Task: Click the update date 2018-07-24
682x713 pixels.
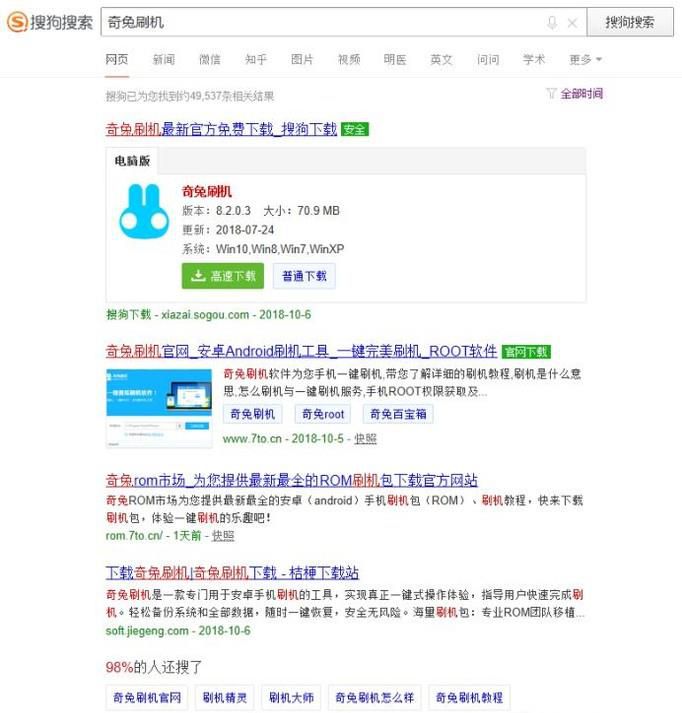Action: click(x=245, y=230)
